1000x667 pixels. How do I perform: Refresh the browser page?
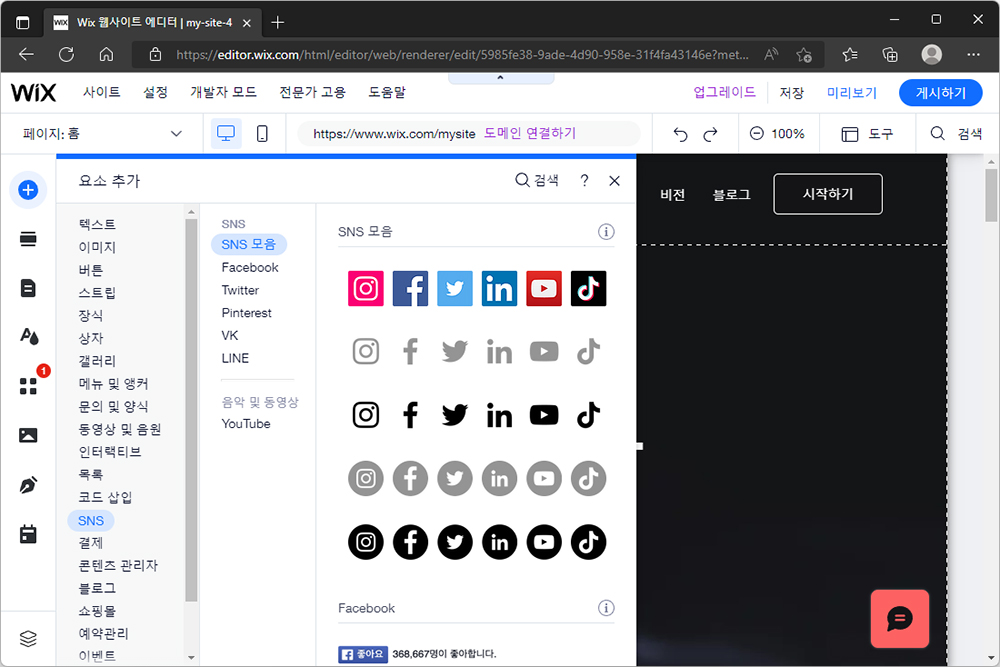(66, 54)
